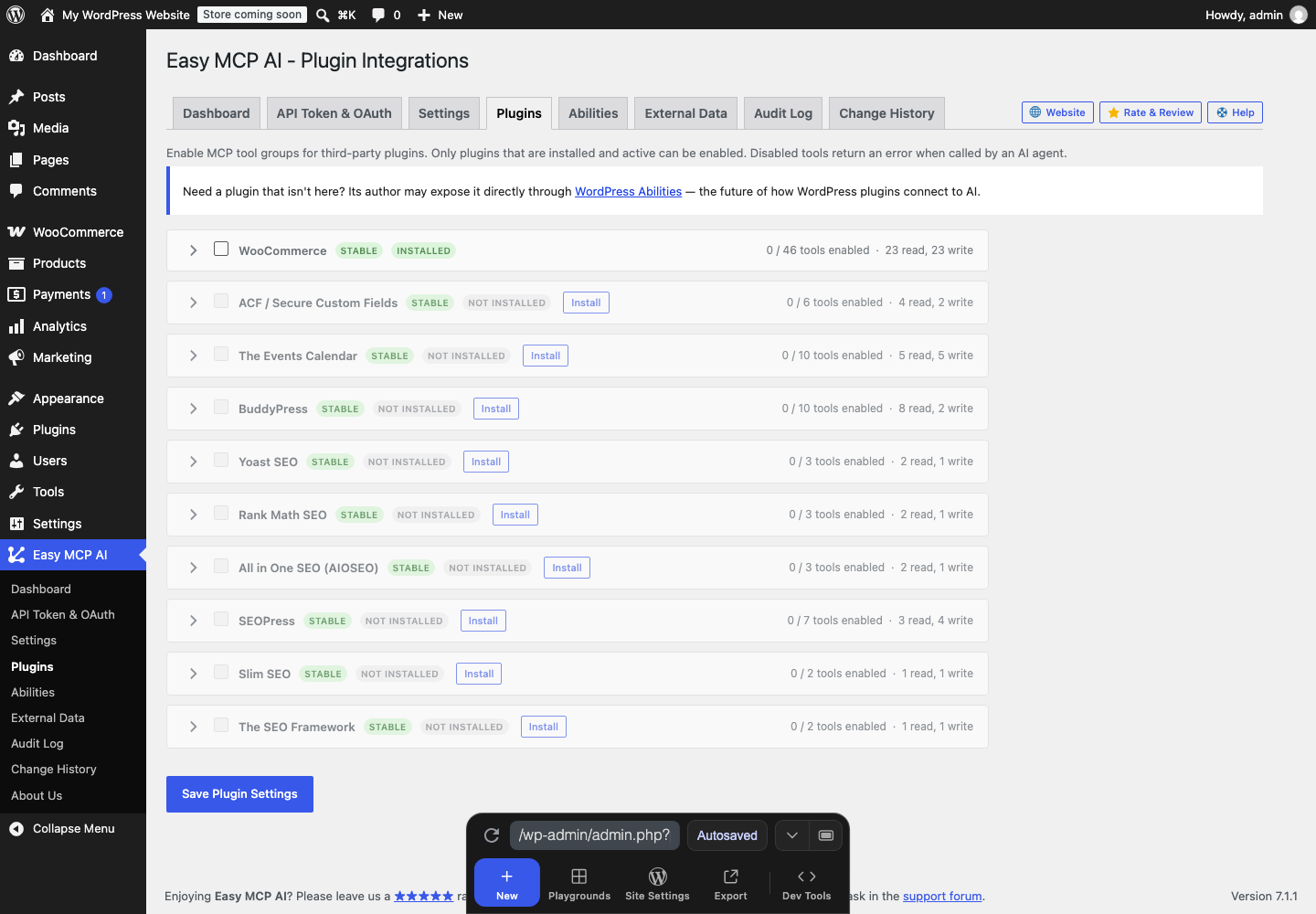Toggle ACF / Secure Custom Fields checkbox
Viewport: 1316px width, 914px height.
coord(221,301)
